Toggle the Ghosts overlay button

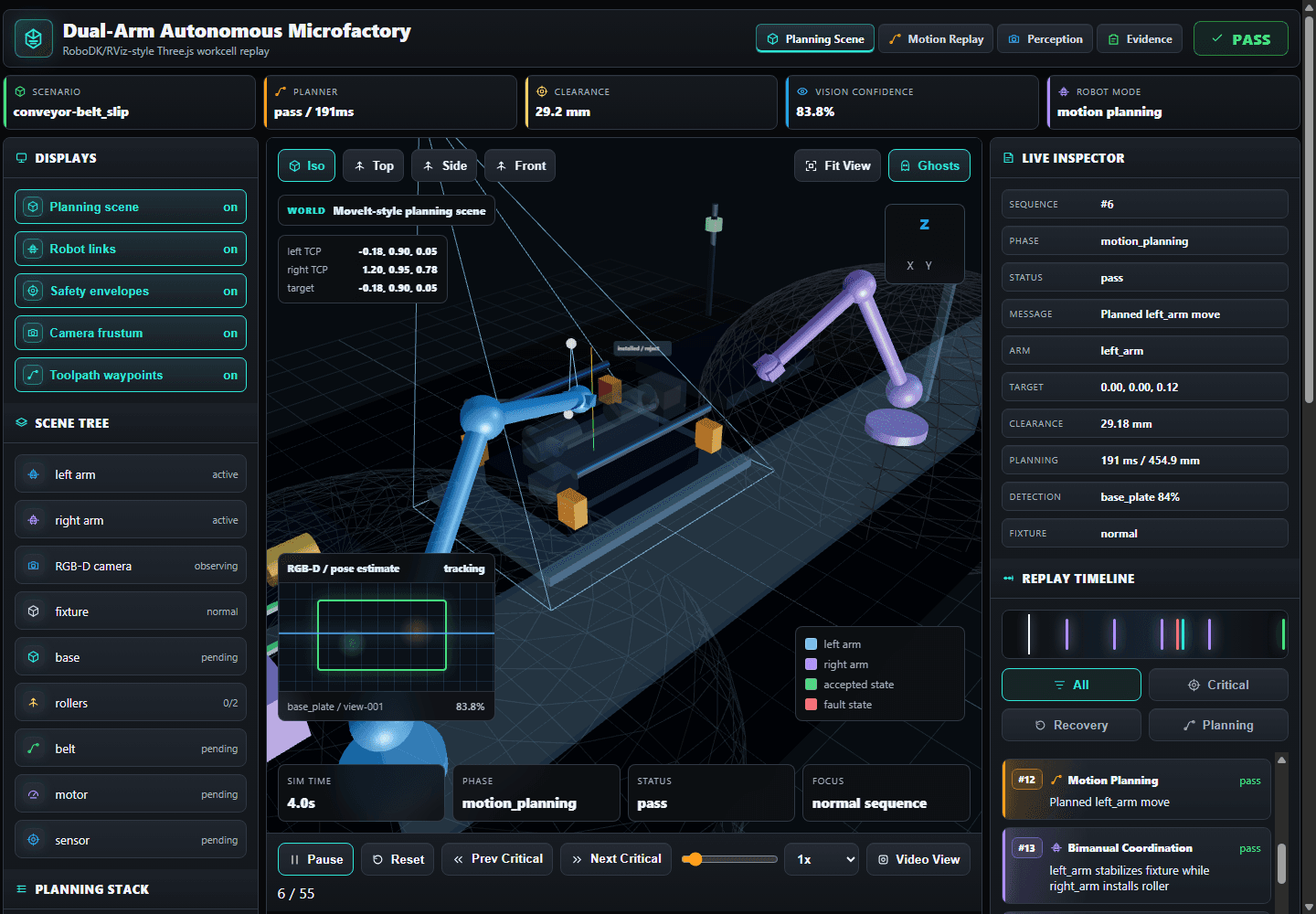929,165
